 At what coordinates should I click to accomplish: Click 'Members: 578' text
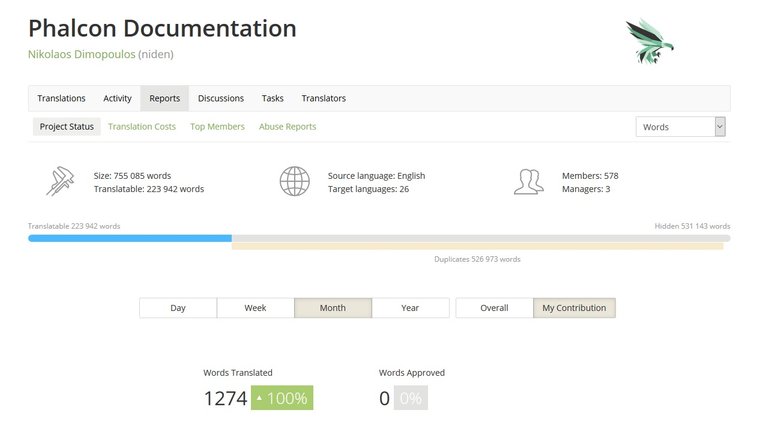pyautogui.click(x=590, y=176)
